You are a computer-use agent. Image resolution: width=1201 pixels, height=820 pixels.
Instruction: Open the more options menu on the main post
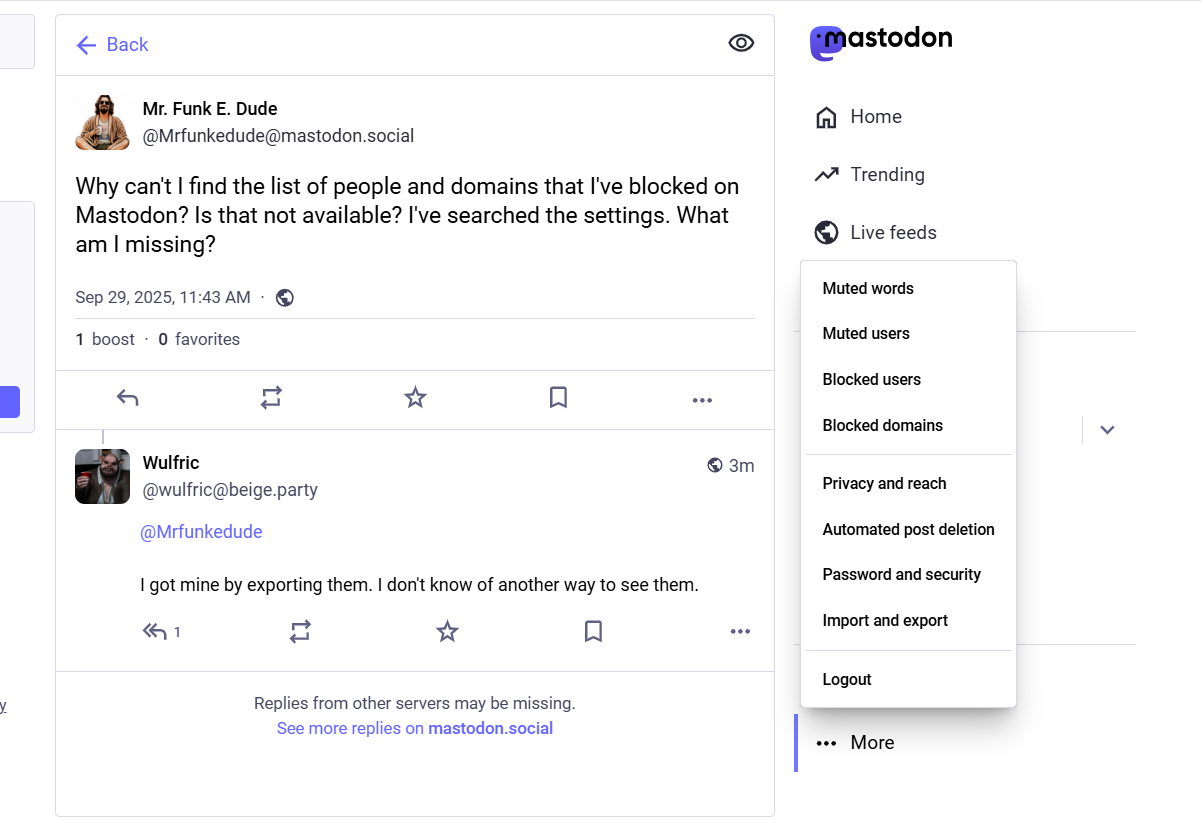point(702,399)
